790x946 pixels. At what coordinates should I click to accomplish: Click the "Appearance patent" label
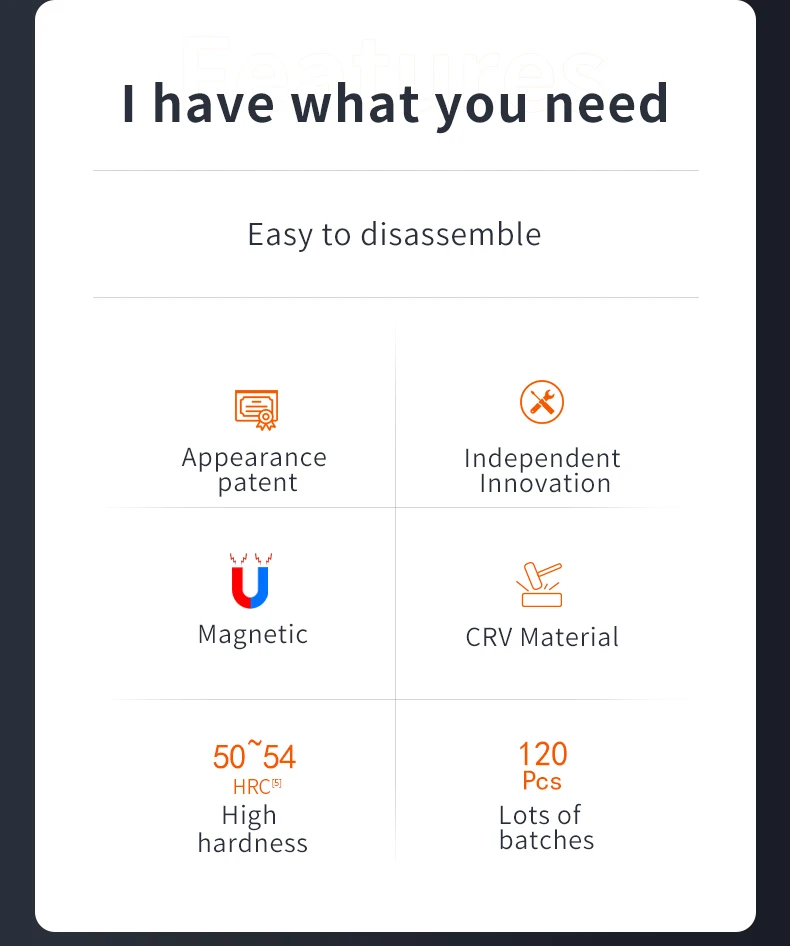tap(255, 470)
